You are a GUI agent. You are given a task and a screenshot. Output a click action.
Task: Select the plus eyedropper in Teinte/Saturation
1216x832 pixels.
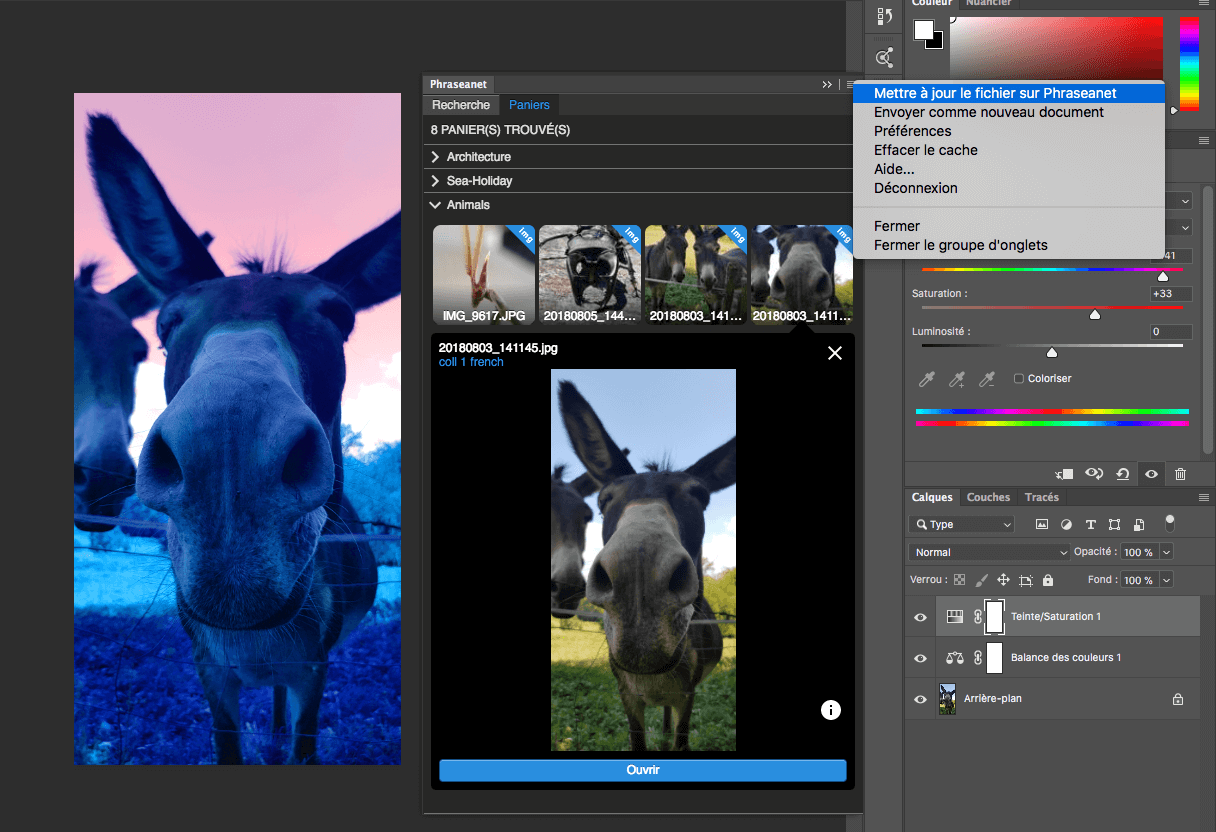tap(957, 379)
